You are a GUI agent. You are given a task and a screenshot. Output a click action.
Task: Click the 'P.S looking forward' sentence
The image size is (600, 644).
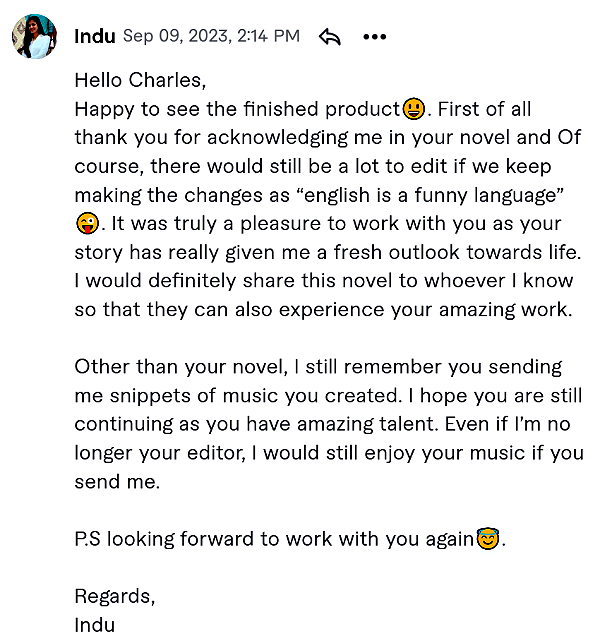tap(290, 539)
